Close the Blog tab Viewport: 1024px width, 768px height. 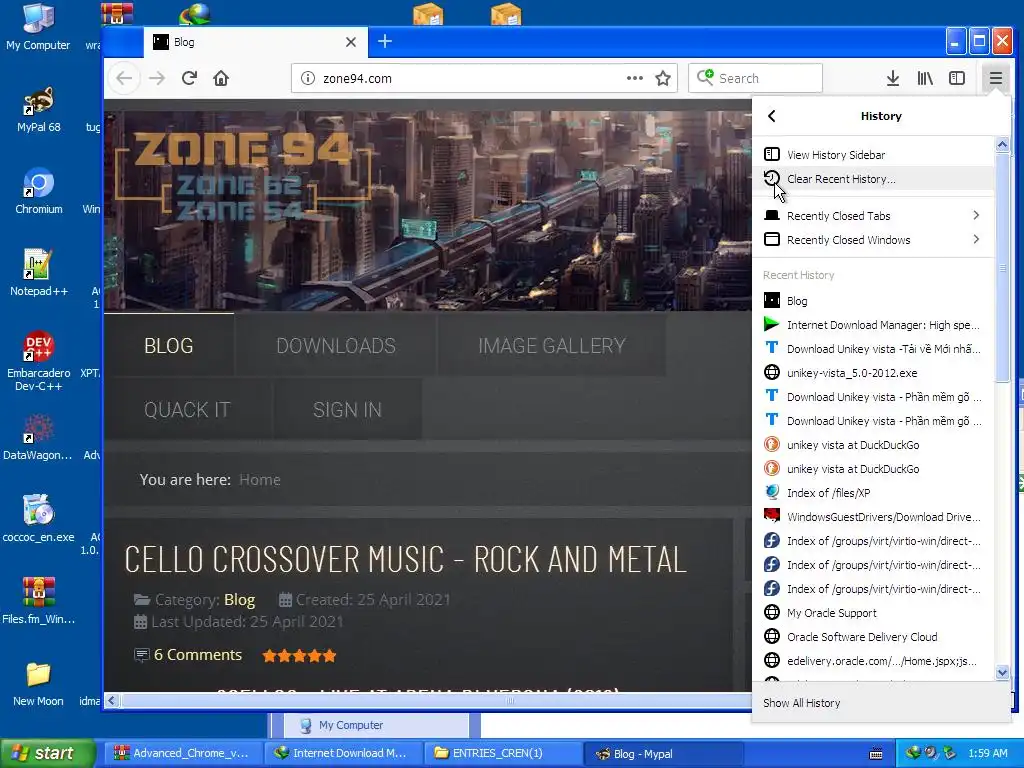pos(351,42)
